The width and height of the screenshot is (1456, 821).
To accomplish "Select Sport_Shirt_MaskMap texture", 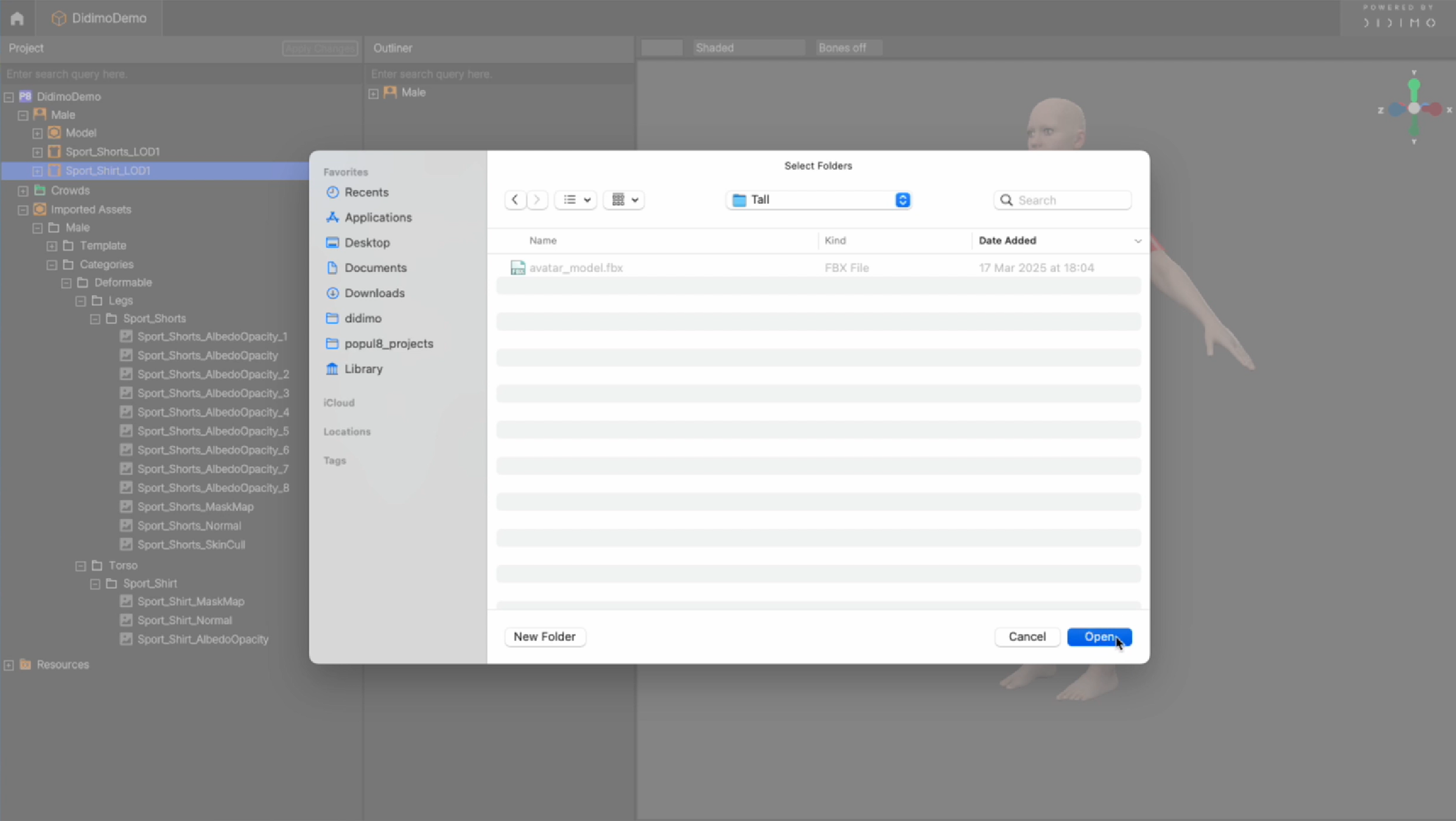I will [x=191, y=601].
